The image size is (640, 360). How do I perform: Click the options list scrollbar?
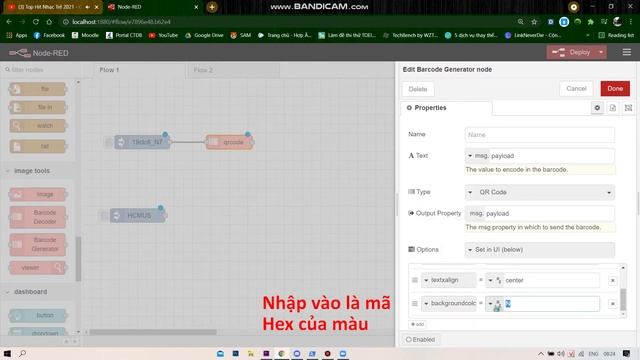[623, 299]
